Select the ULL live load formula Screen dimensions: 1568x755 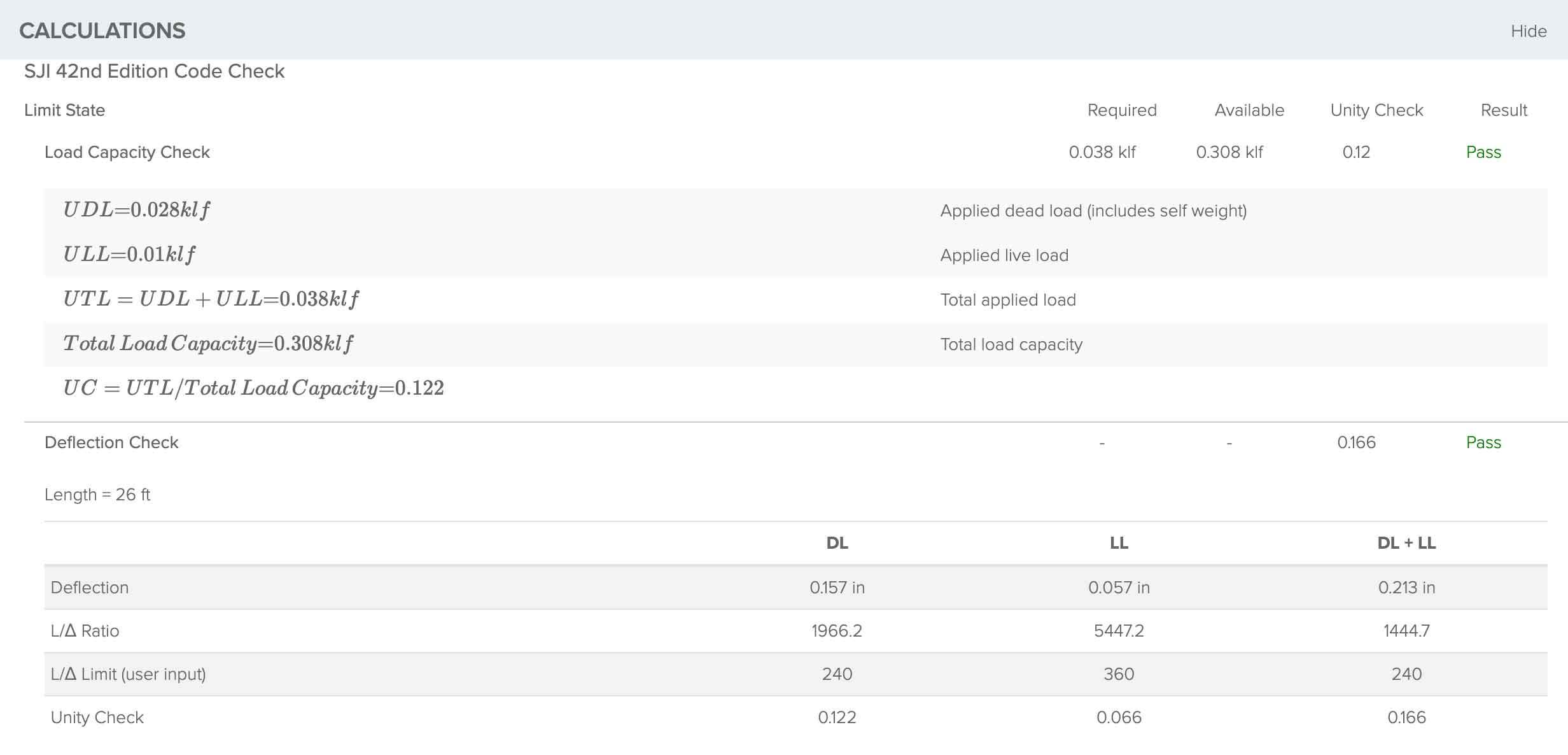pyautogui.click(x=129, y=255)
